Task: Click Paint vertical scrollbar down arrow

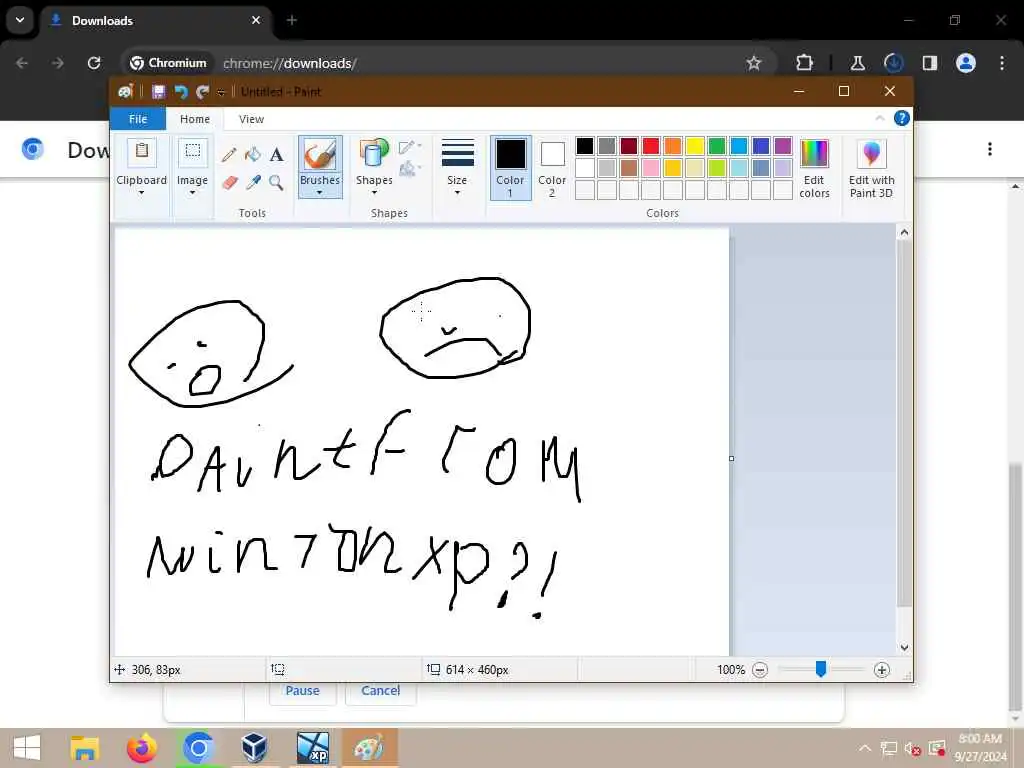Action: (x=904, y=648)
